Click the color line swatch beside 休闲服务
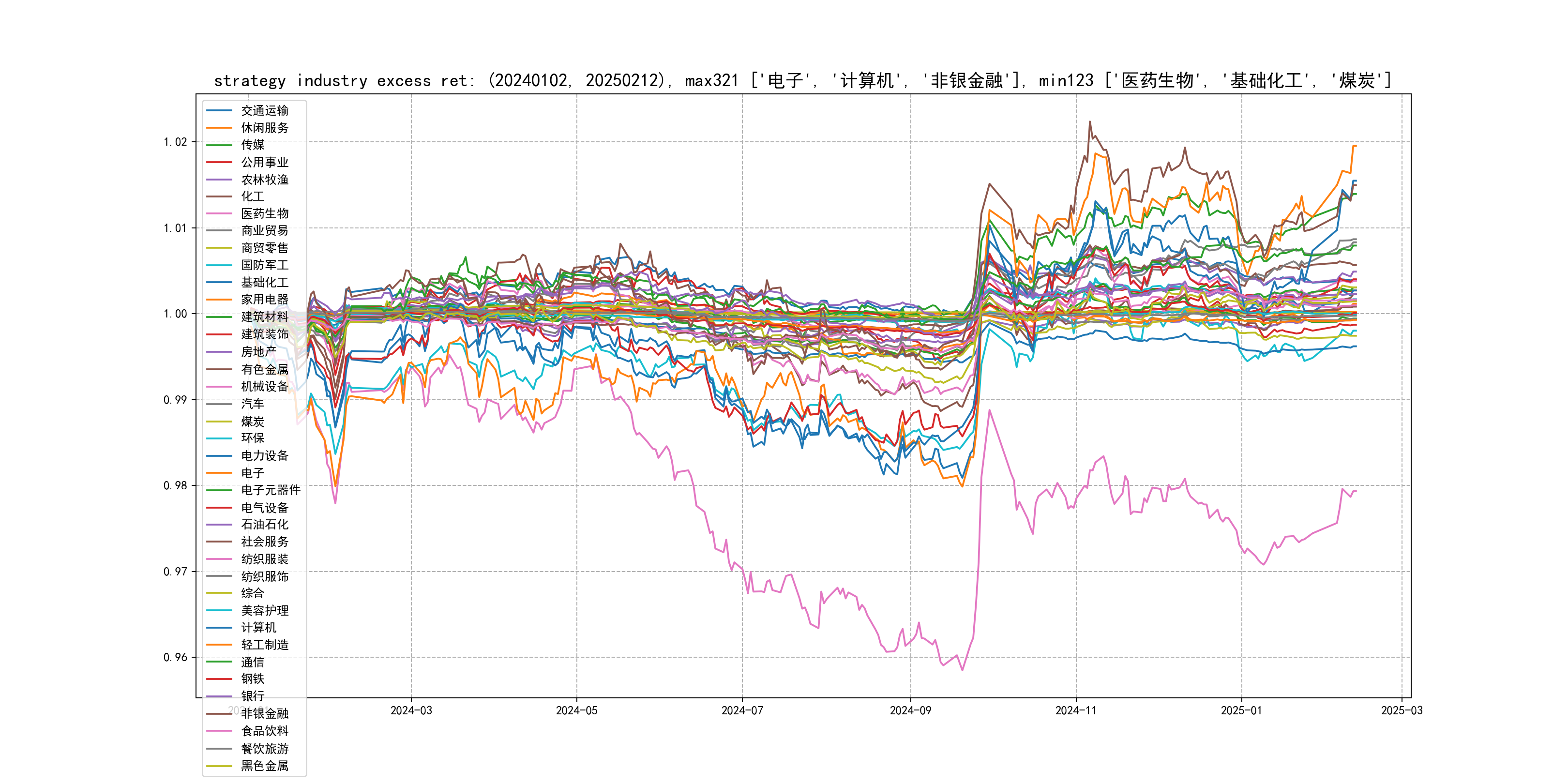The width and height of the screenshot is (1568, 784). pyautogui.click(x=219, y=128)
